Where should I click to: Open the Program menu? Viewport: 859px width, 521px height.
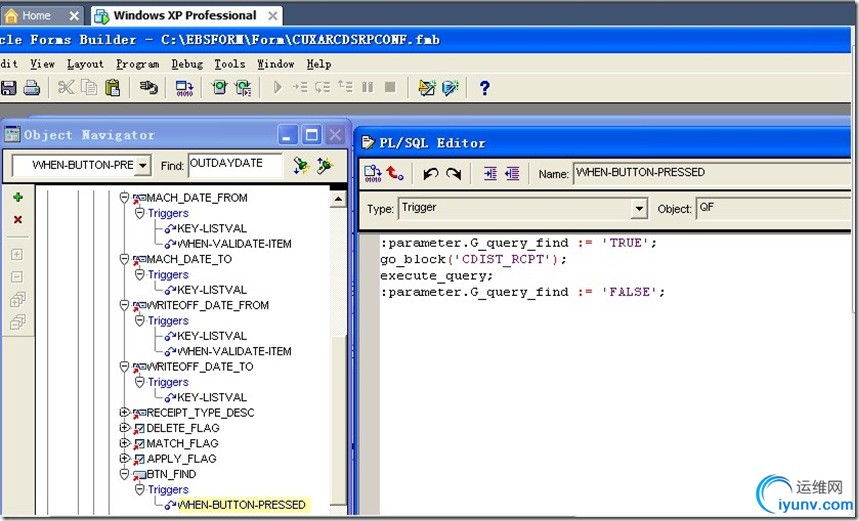pyautogui.click(x=138, y=64)
